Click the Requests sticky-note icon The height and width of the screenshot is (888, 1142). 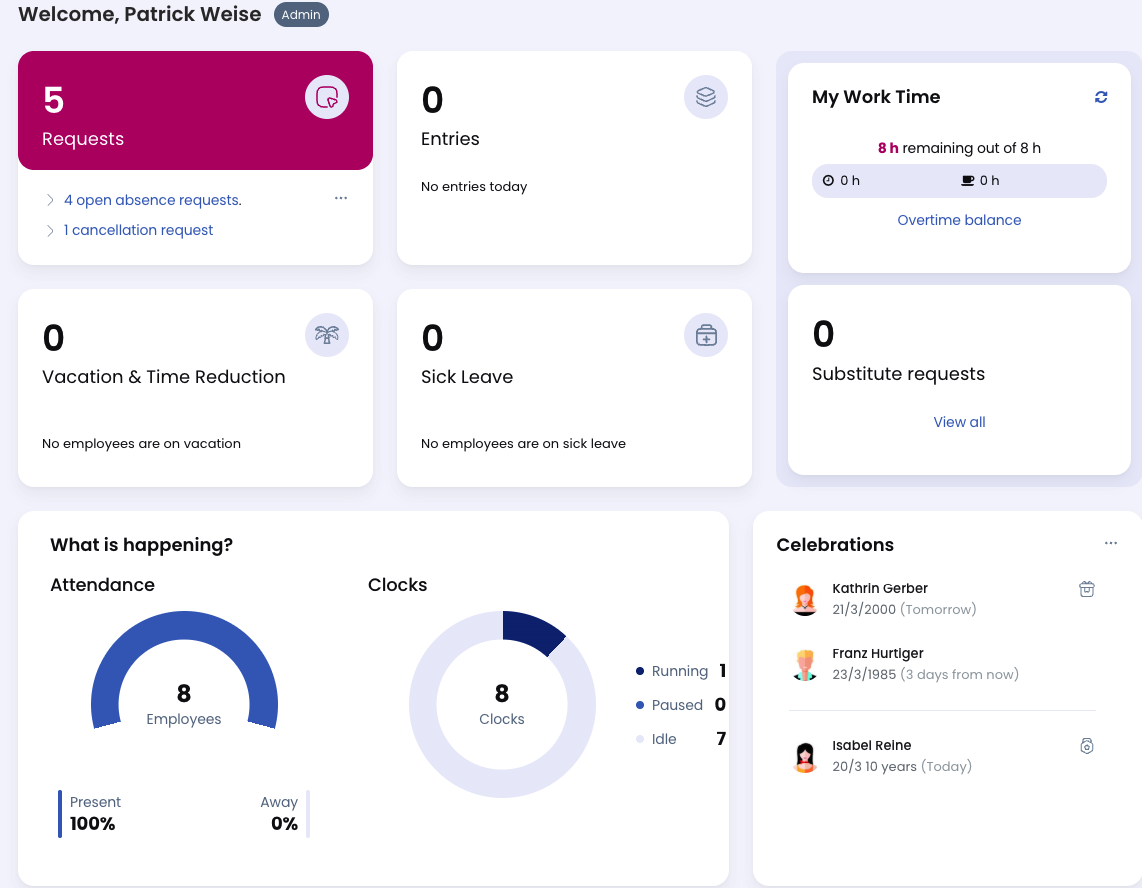[x=327, y=97]
